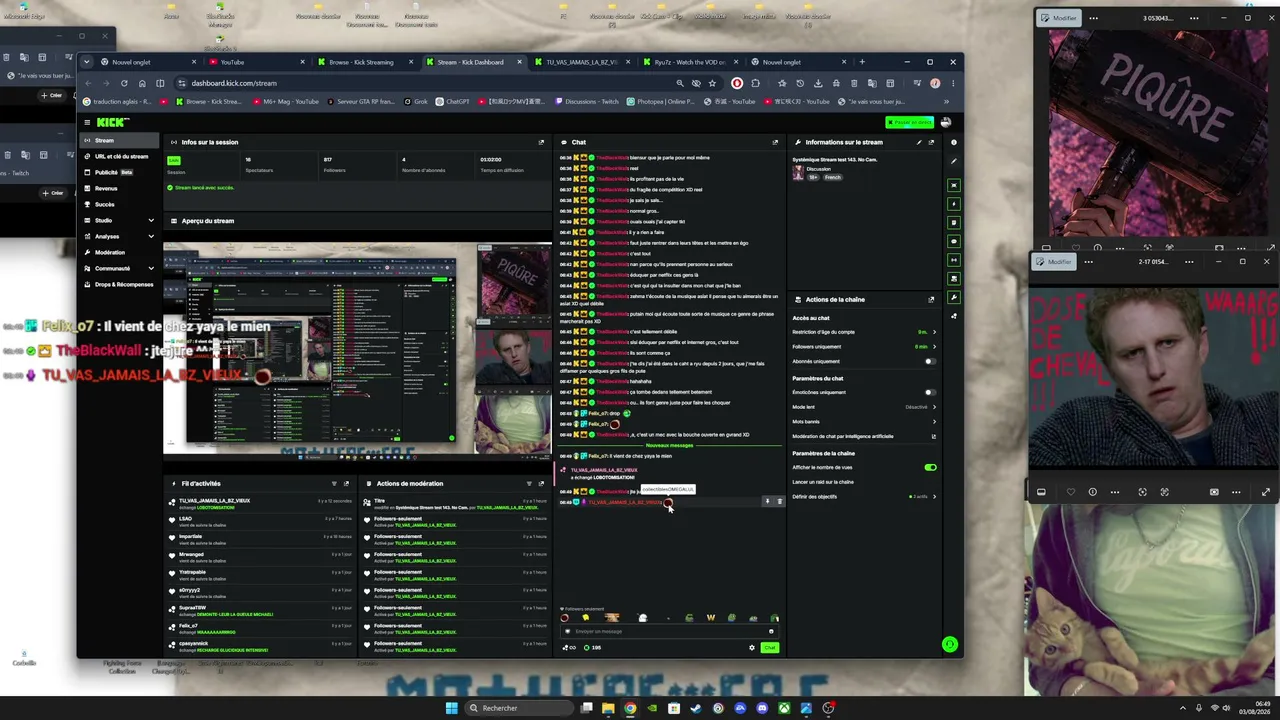1280x720 pixels.
Task: Open URL et clé du stream page
Action: (x=119, y=156)
